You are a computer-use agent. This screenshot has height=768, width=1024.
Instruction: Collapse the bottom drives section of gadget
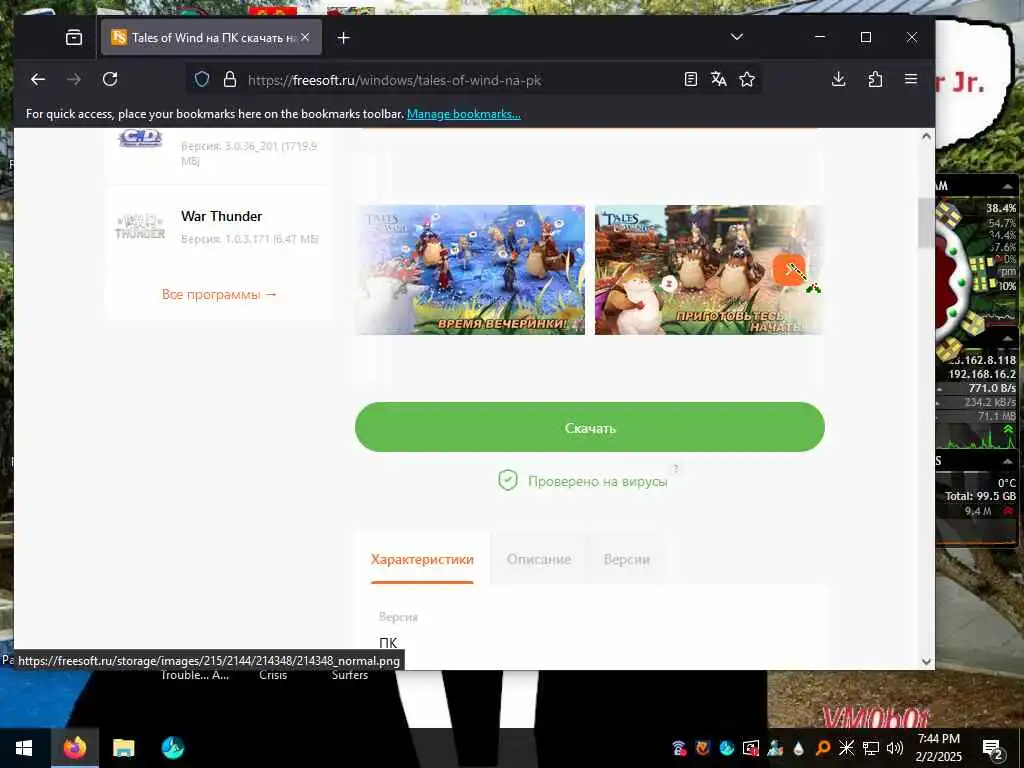(x=1007, y=461)
